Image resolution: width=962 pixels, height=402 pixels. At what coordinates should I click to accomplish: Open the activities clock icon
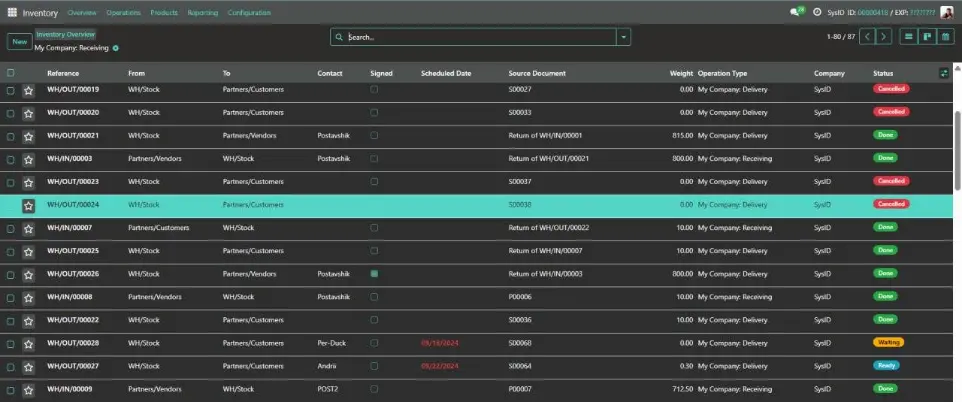pyautogui.click(x=818, y=13)
